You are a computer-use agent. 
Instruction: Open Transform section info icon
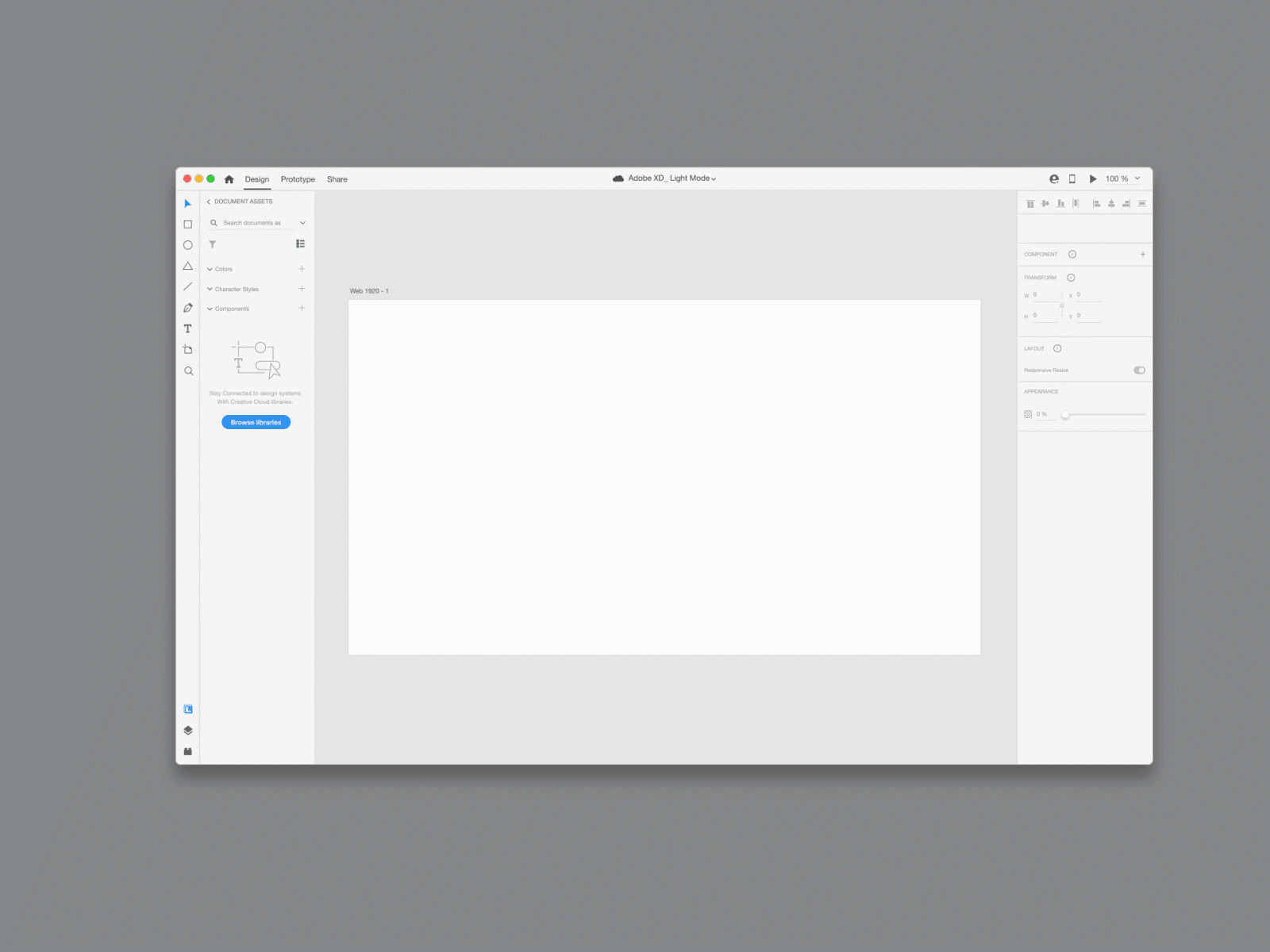pyautogui.click(x=1071, y=278)
